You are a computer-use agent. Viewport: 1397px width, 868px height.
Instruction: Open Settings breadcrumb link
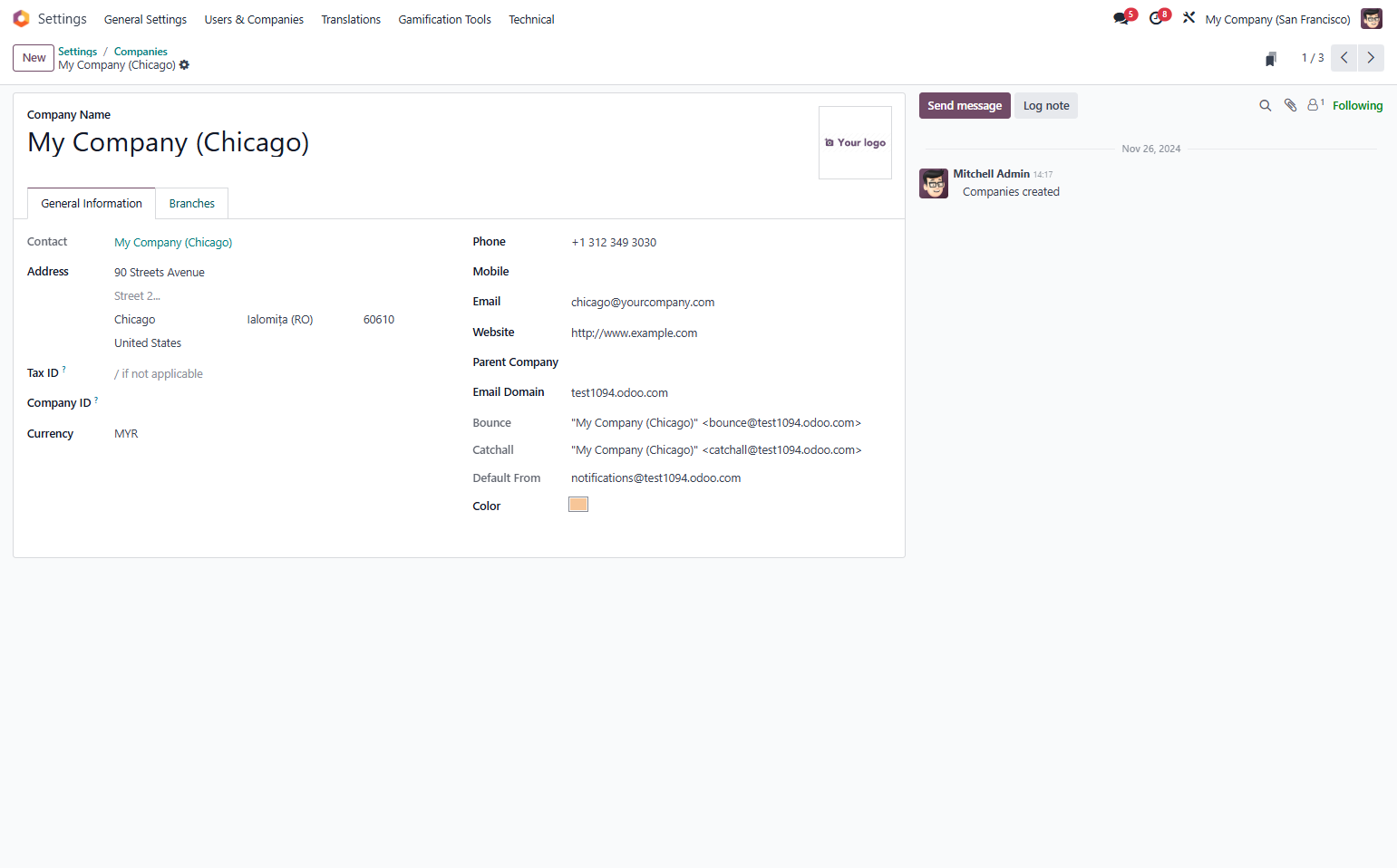(77, 52)
